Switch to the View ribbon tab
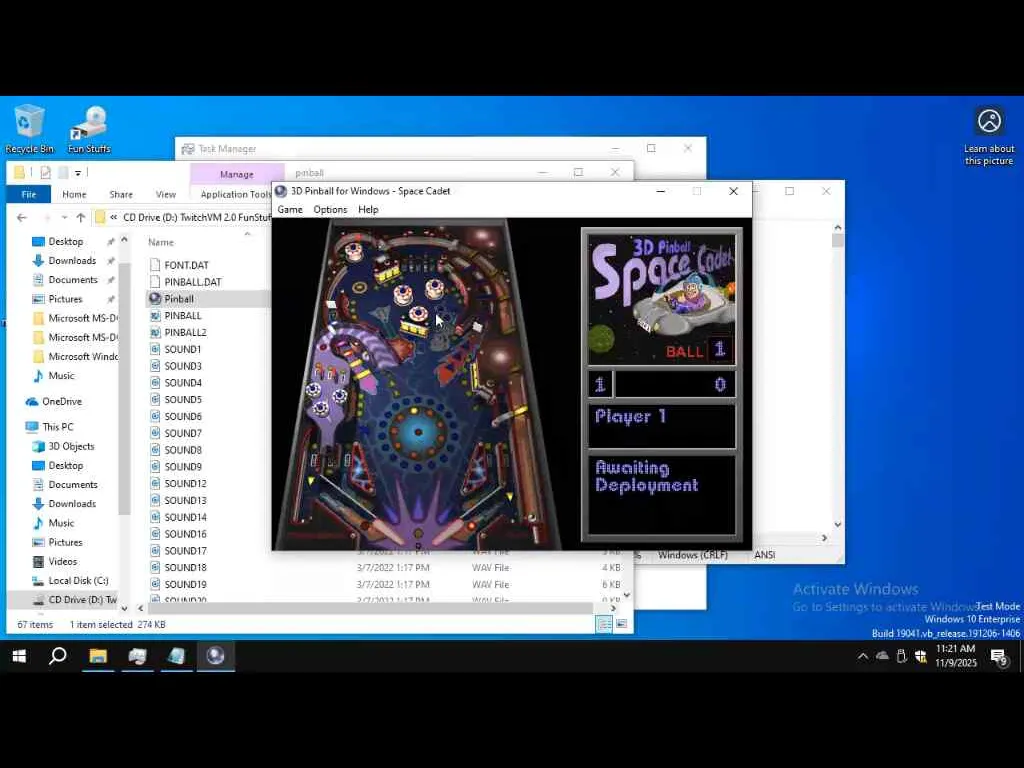The image size is (1024, 768). [x=165, y=195]
